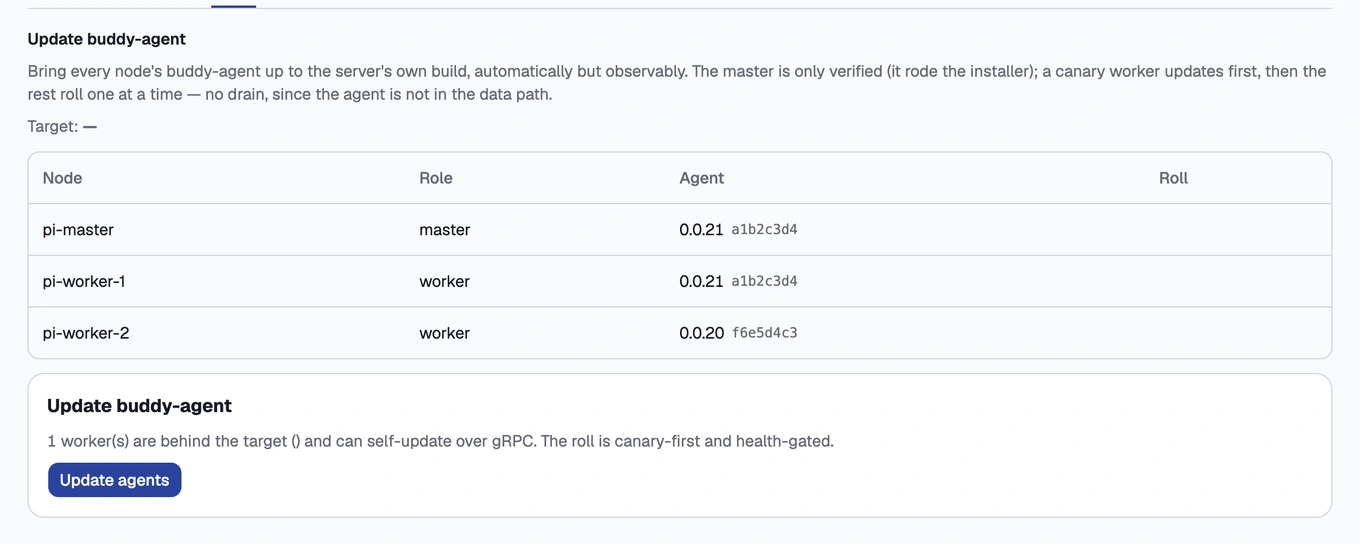Click agent version of pi-worker-1 row
The image size is (1360, 544).
click(x=738, y=282)
